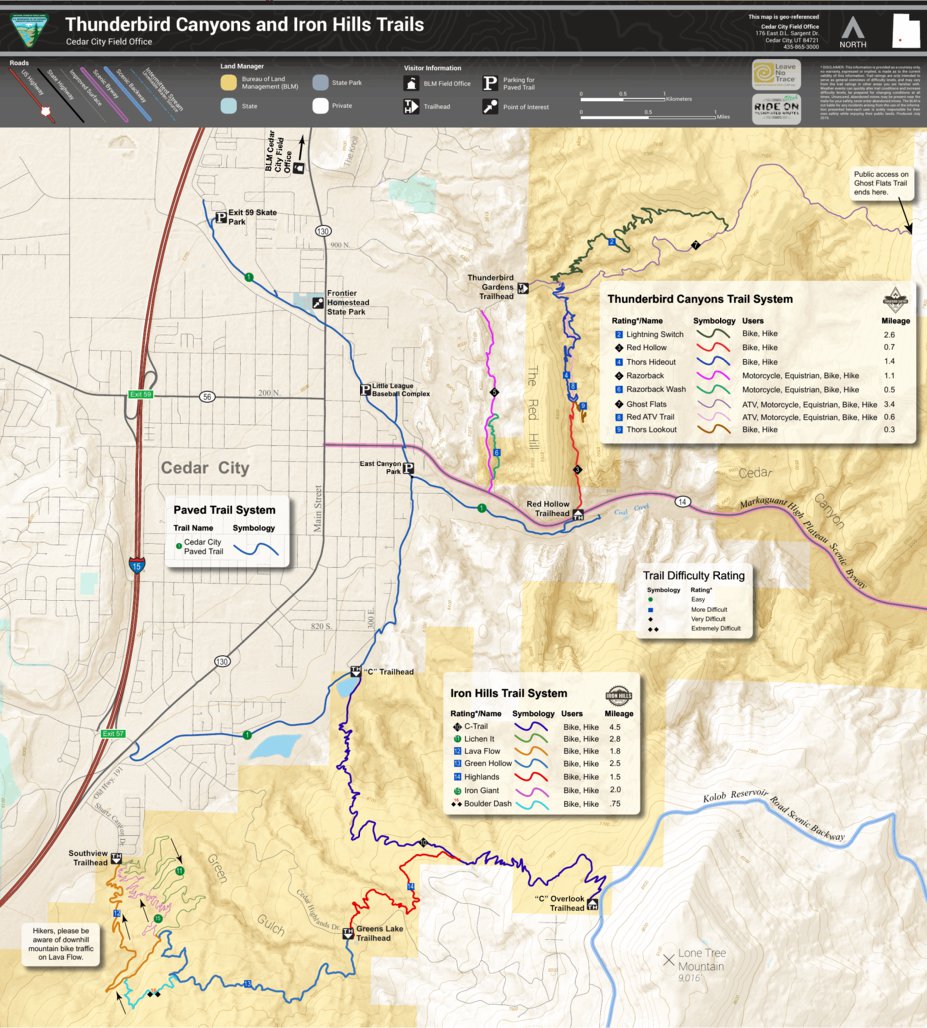Click "Red ATV Trail" in the legend
The width and height of the screenshot is (927, 1028).
[650, 417]
